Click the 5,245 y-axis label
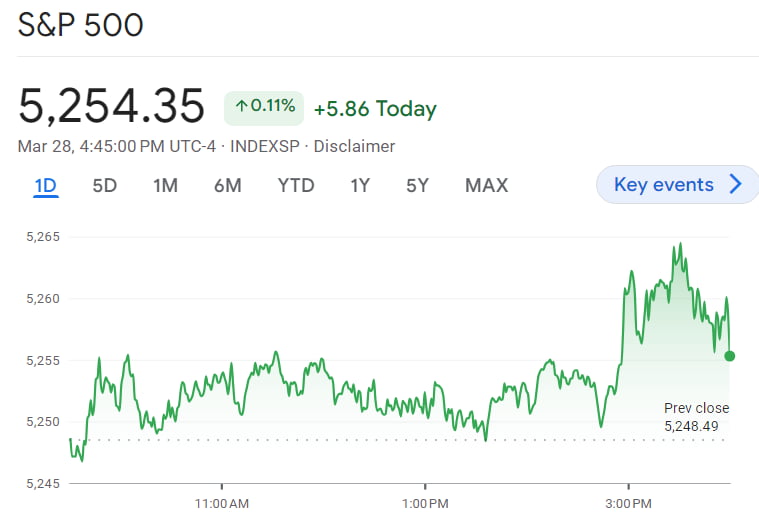Image resolution: width=759 pixels, height=520 pixels. point(43,484)
